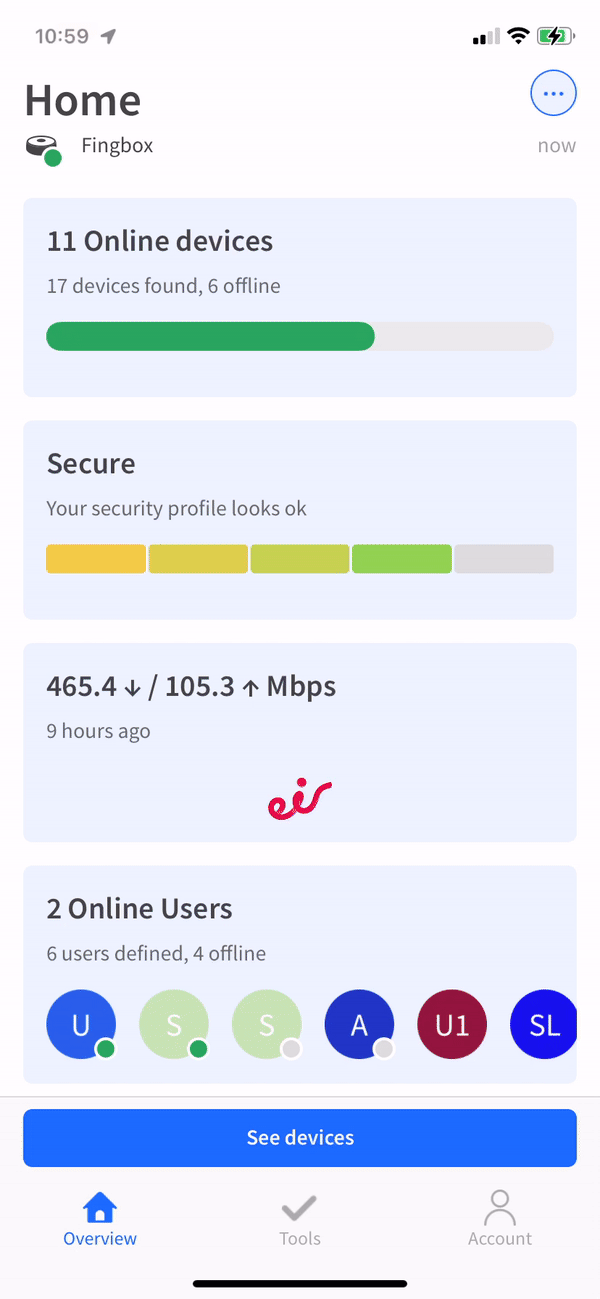Tap the A user avatar

point(359,1024)
